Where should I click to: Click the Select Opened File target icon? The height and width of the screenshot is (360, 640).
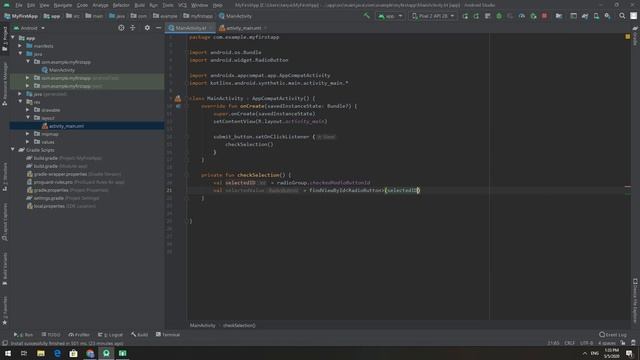(121, 28)
